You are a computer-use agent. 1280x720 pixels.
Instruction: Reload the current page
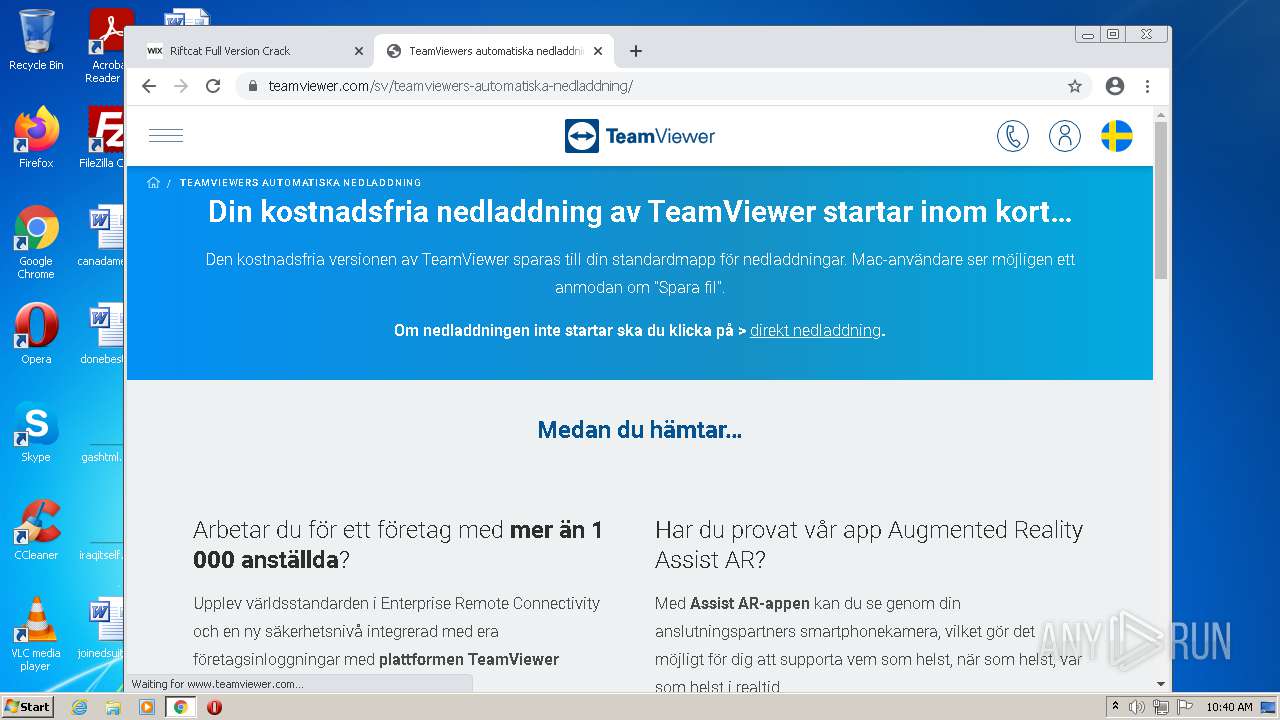pyautogui.click(x=213, y=86)
